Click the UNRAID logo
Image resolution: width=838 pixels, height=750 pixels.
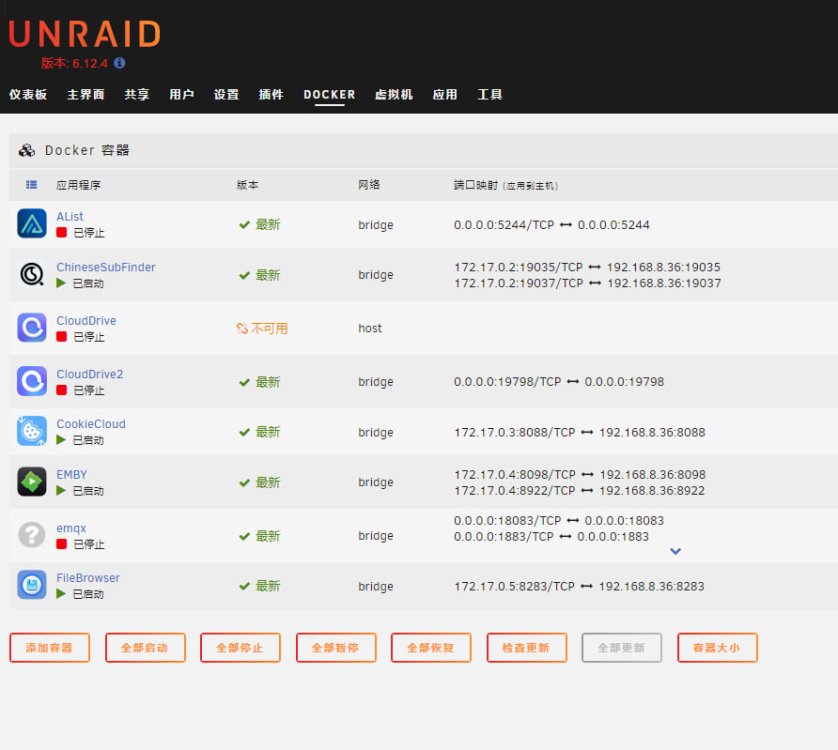pyautogui.click(x=84, y=34)
